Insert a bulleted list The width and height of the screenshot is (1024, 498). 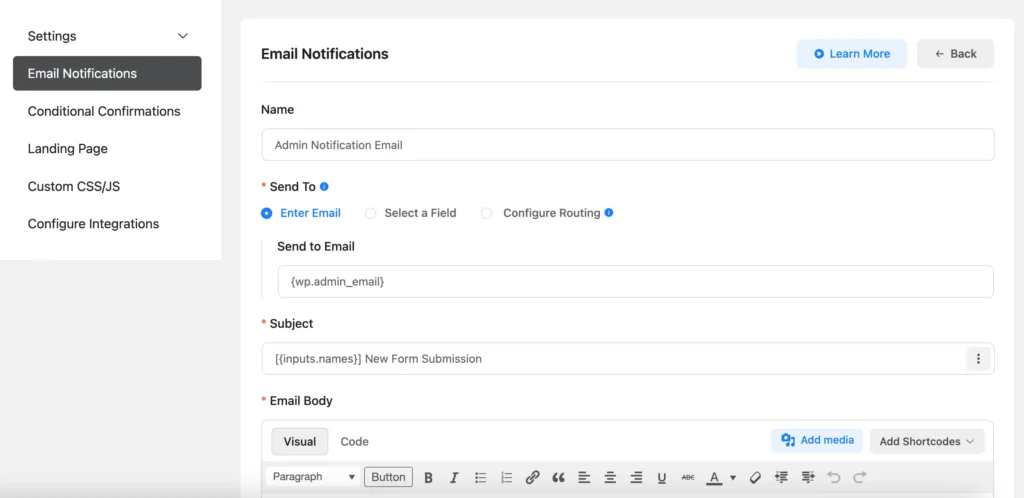pos(481,477)
